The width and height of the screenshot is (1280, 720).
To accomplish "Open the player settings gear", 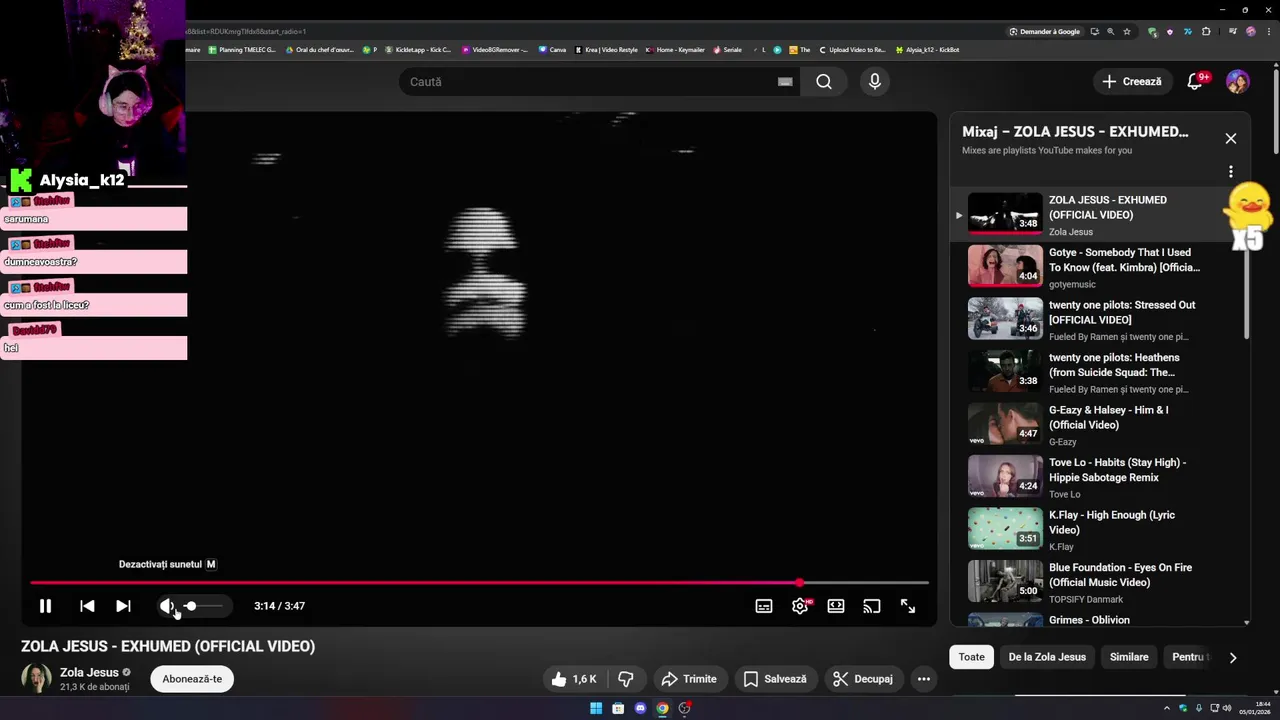I will click(x=800, y=606).
